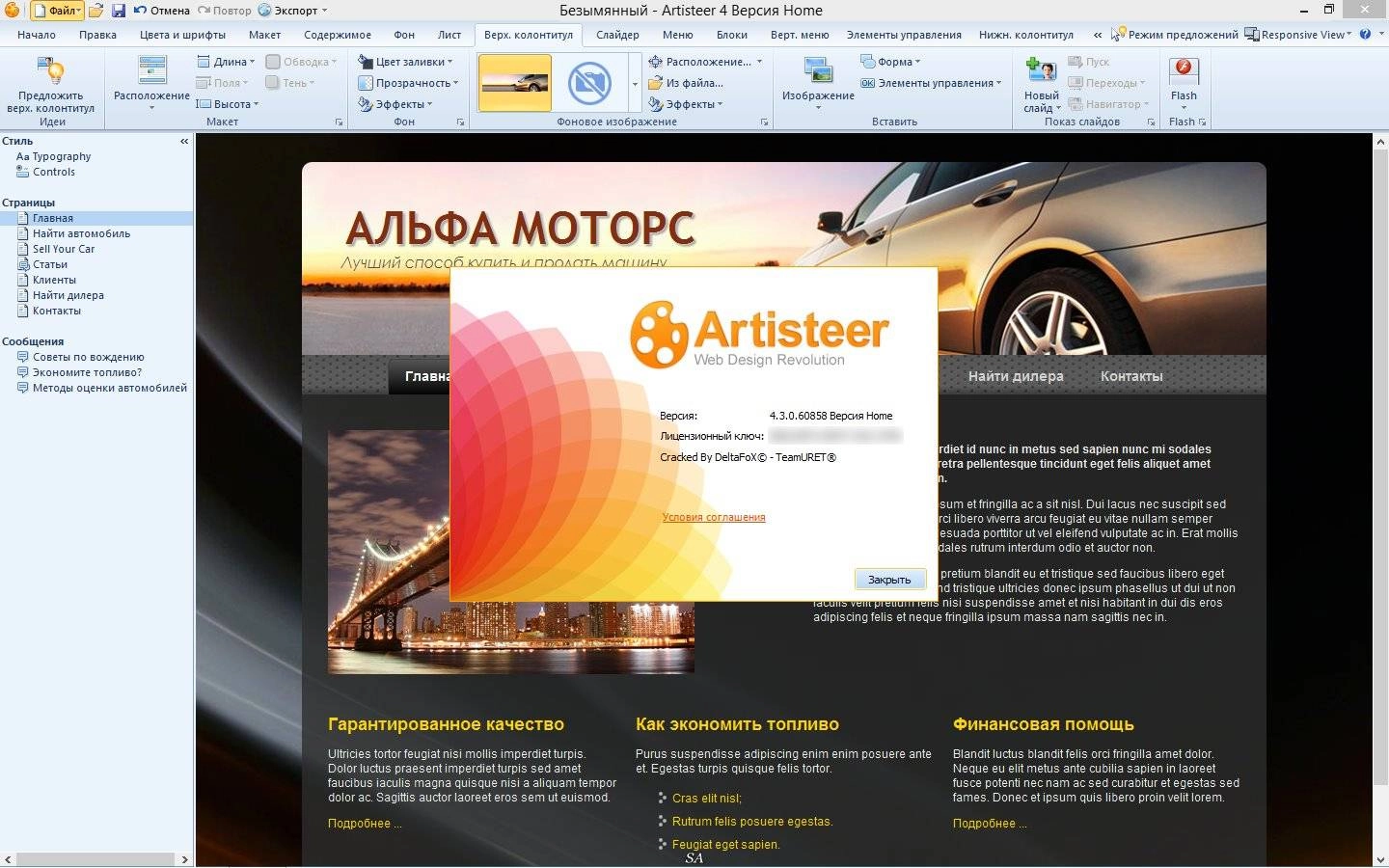The height and width of the screenshot is (868, 1389).
Task: Select the Статьи page
Action: click(x=50, y=264)
